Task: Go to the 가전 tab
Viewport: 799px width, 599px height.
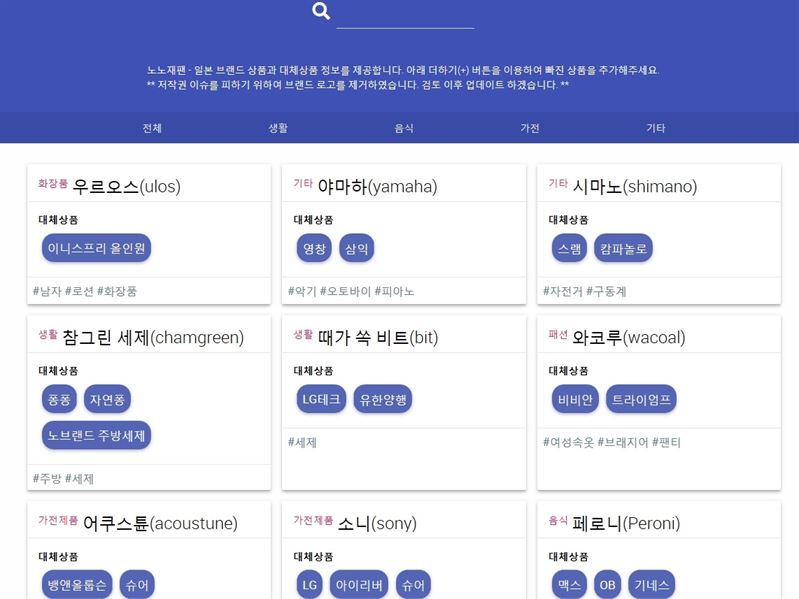Action: coord(530,128)
